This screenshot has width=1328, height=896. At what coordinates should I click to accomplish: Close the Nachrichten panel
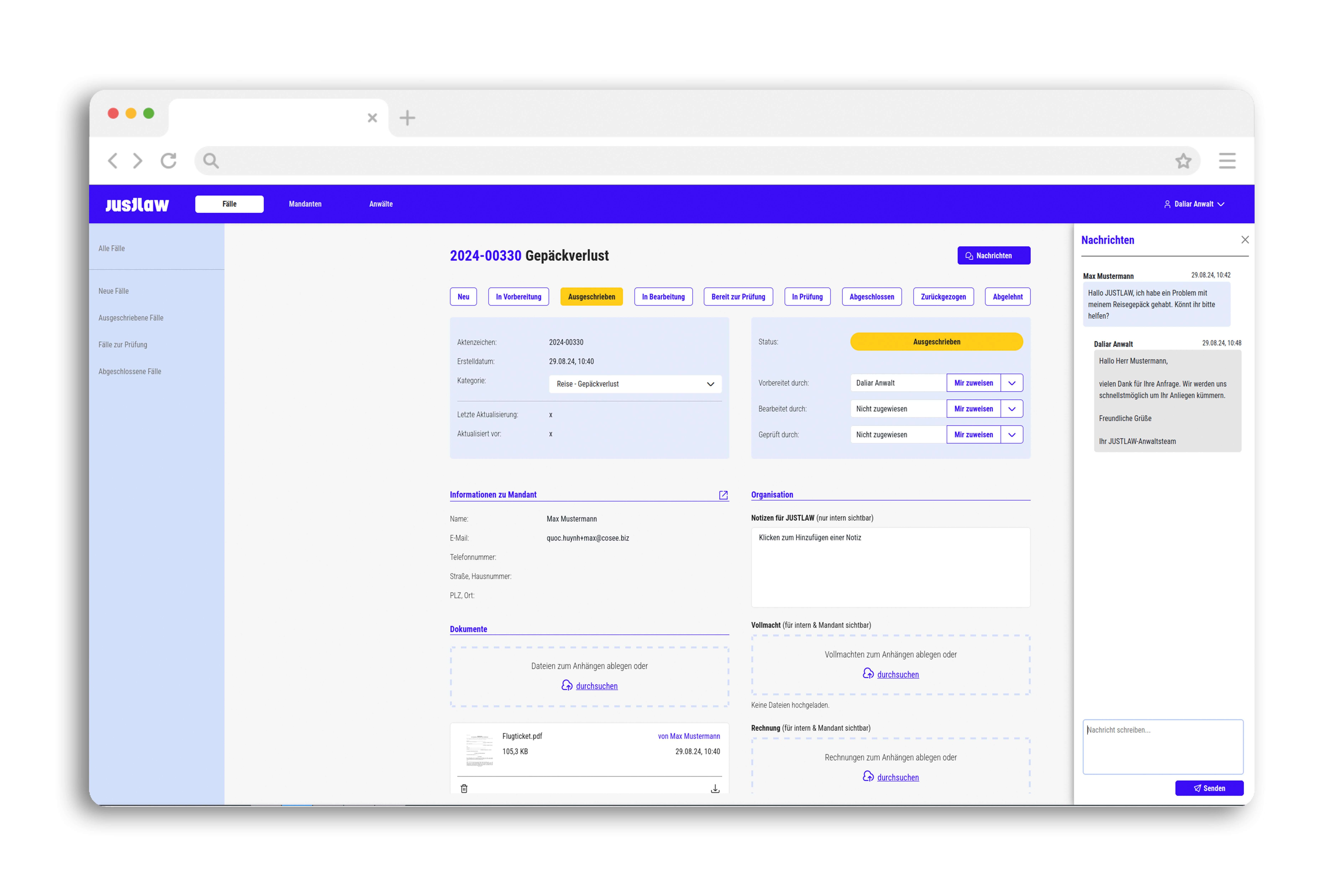click(x=1245, y=240)
